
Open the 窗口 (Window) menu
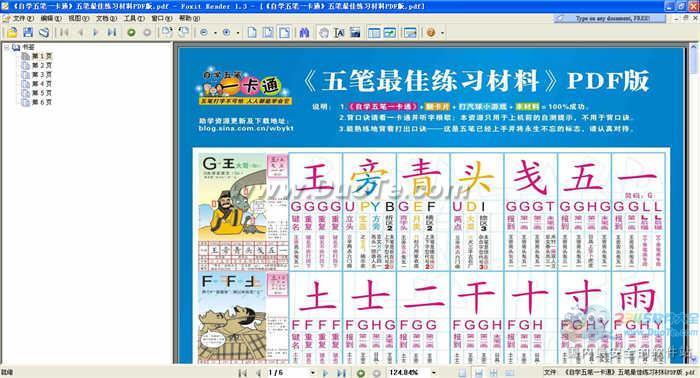(x=162, y=18)
